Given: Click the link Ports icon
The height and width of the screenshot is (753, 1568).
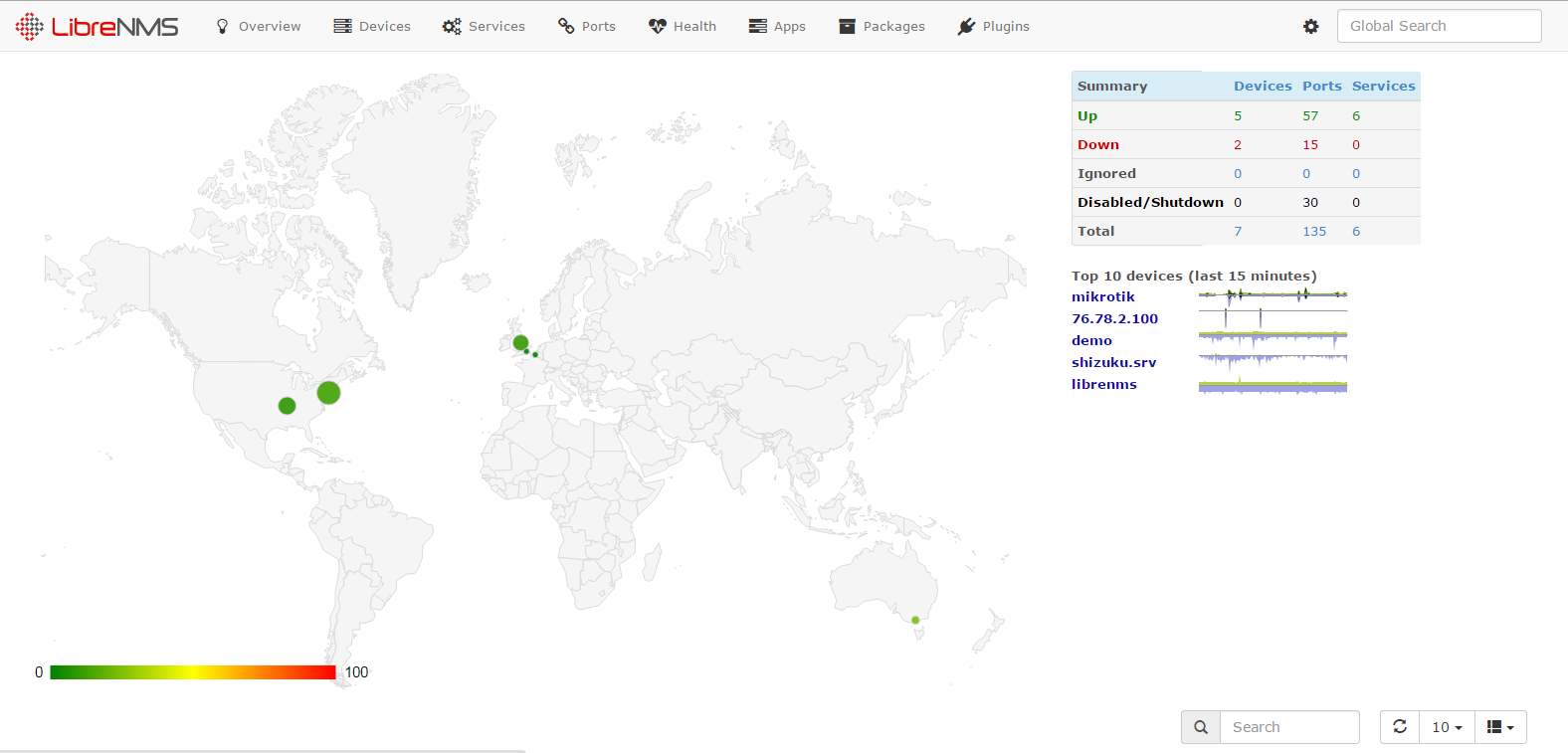Looking at the screenshot, I should pyautogui.click(x=566, y=26).
